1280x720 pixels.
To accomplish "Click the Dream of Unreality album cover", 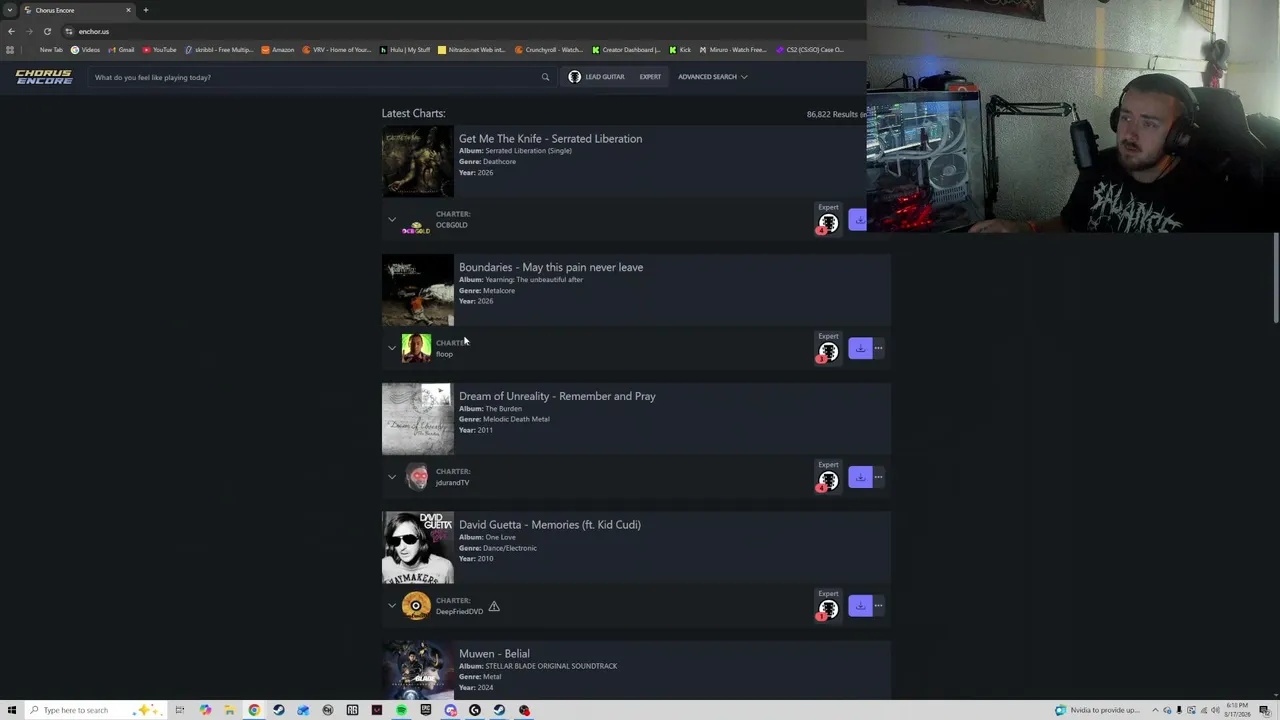I will [x=418, y=419].
